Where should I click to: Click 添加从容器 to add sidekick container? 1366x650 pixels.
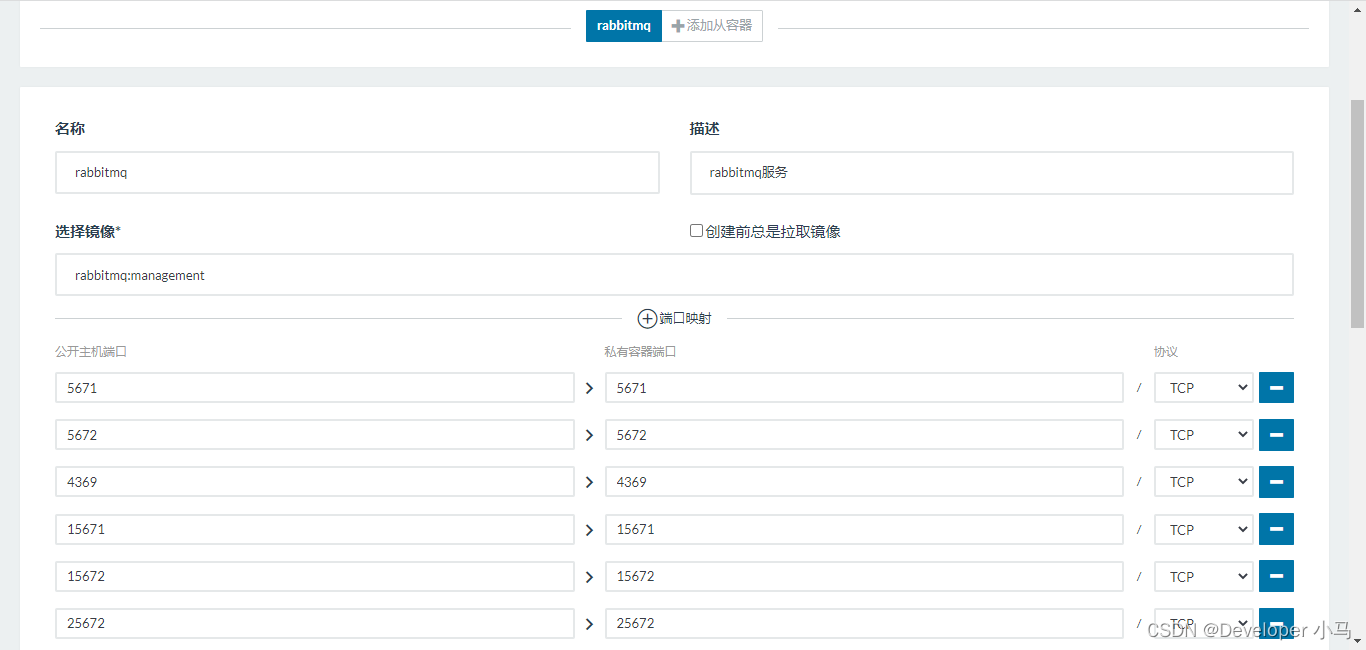(712, 26)
